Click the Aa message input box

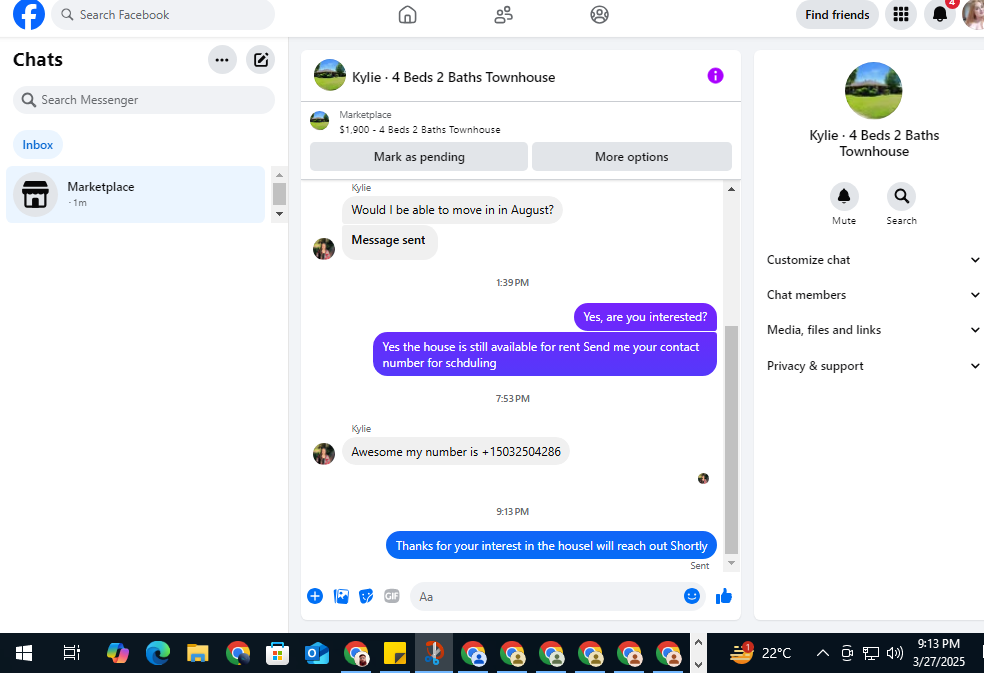pos(547,596)
